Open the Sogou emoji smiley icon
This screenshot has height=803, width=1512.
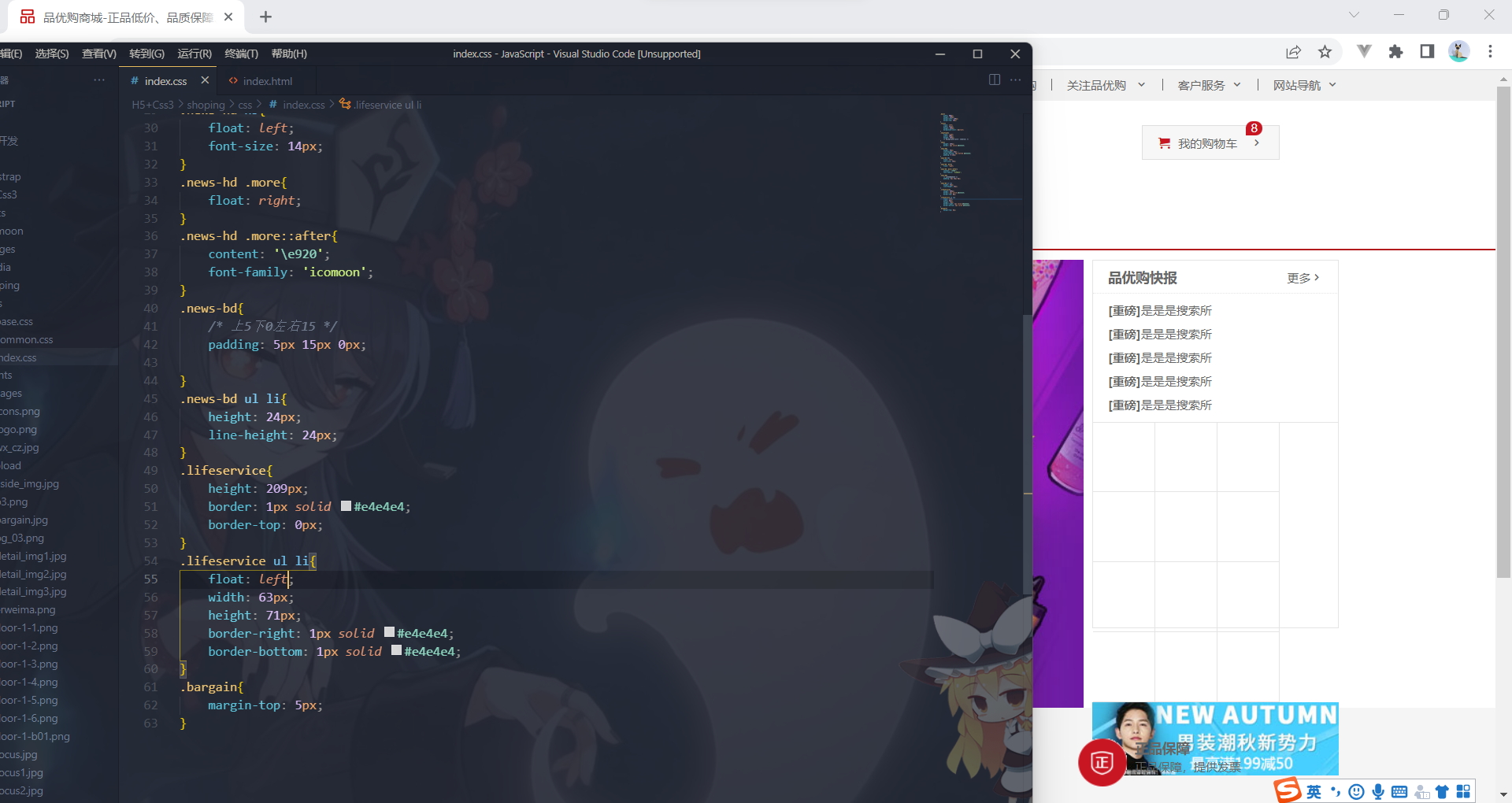tap(1356, 792)
